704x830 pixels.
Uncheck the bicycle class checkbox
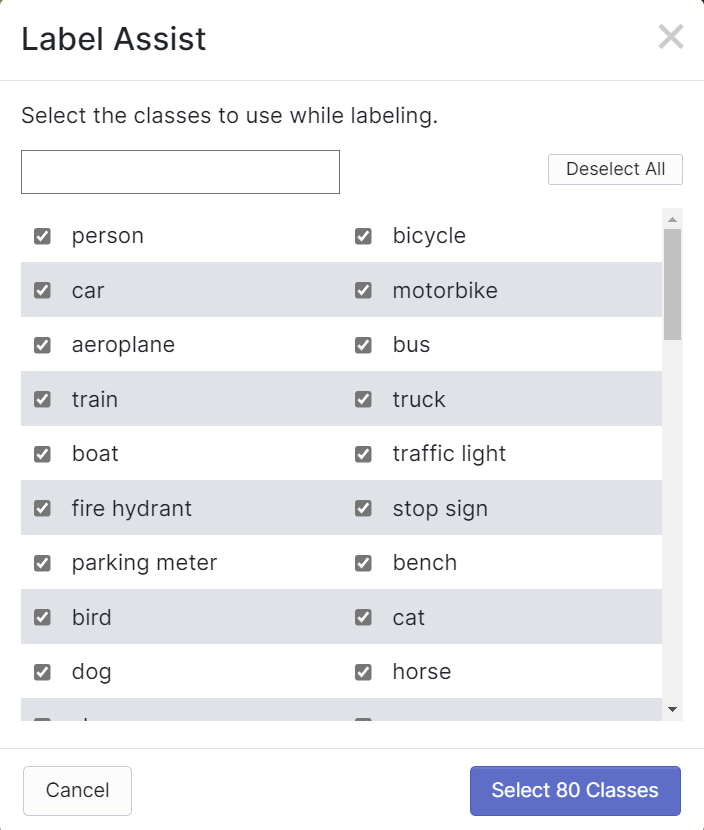(363, 236)
